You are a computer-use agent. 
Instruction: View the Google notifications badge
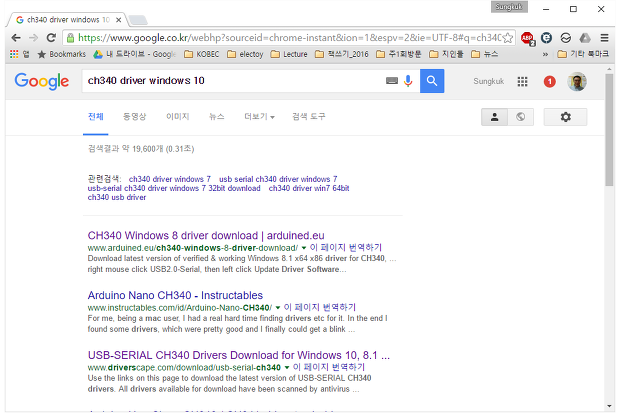(x=549, y=82)
